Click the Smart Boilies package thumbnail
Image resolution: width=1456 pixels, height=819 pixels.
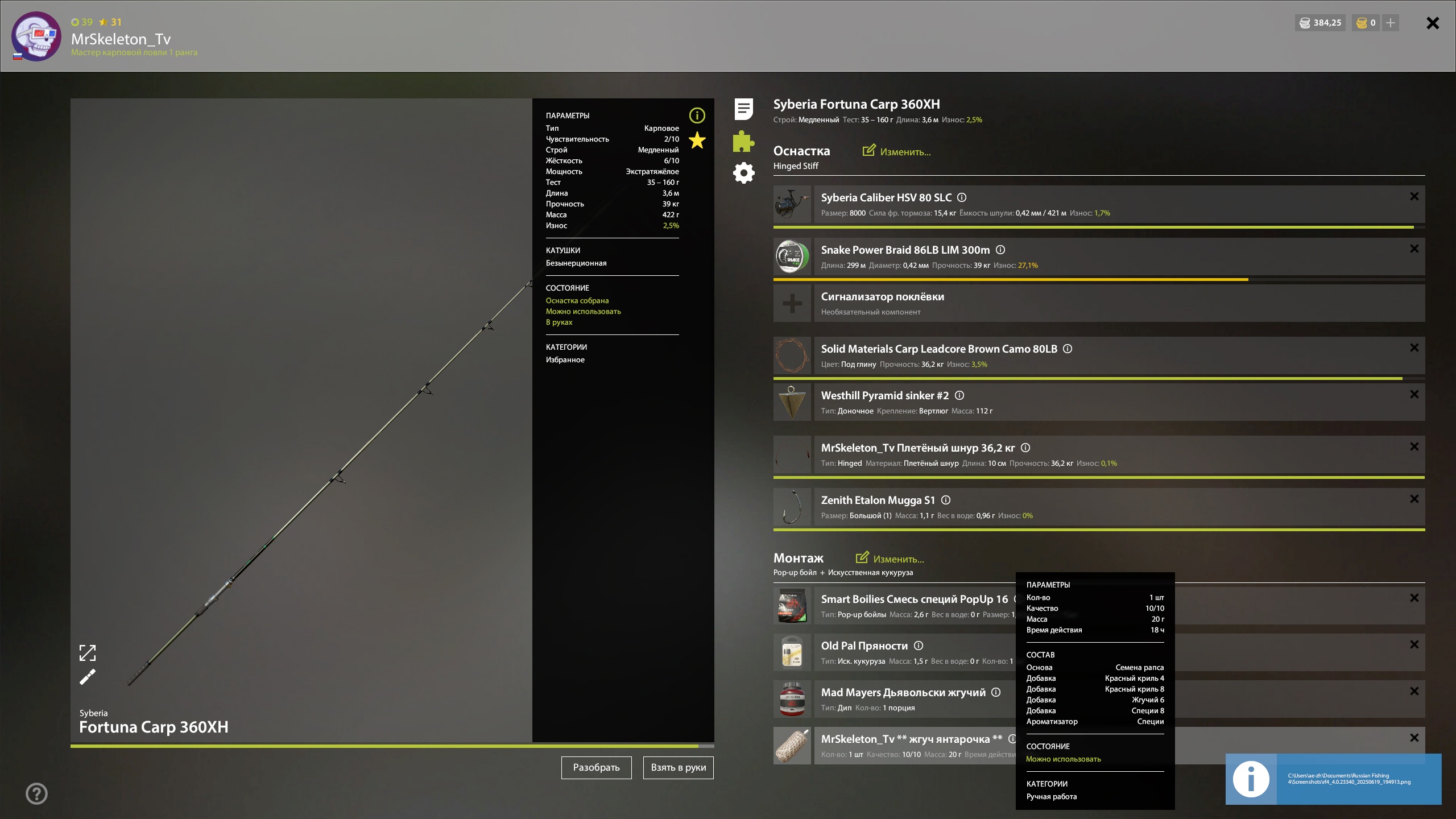click(x=792, y=606)
